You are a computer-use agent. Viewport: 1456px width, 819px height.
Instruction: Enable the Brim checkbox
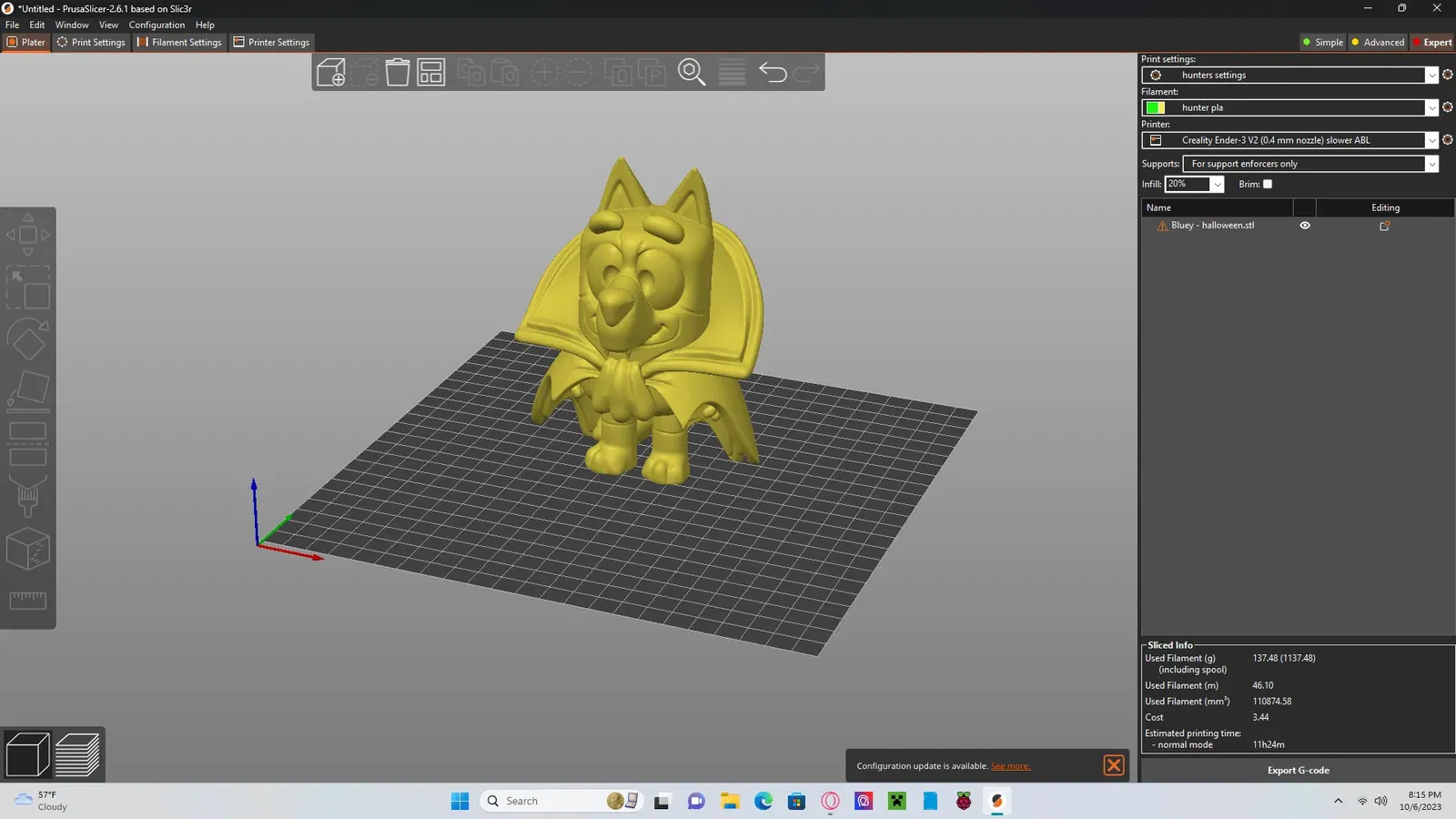pos(1268,184)
